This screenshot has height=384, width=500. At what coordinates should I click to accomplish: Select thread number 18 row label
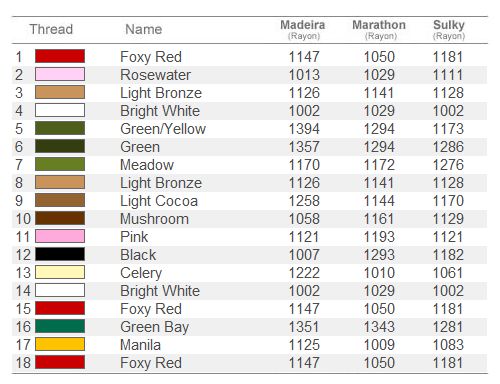pyautogui.click(x=23, y=363)
